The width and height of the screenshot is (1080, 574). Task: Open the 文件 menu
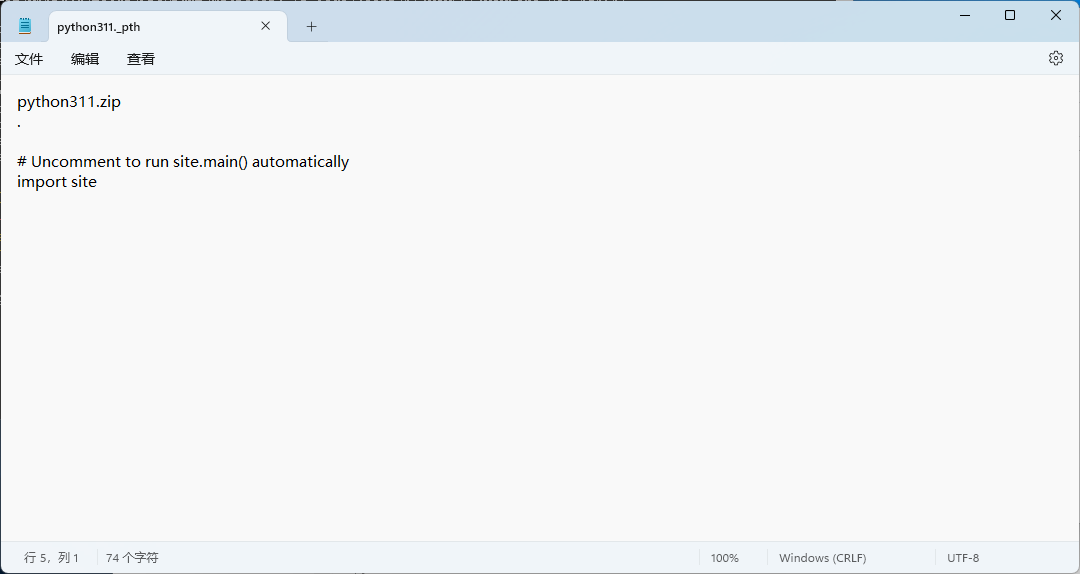coord(29,59)
